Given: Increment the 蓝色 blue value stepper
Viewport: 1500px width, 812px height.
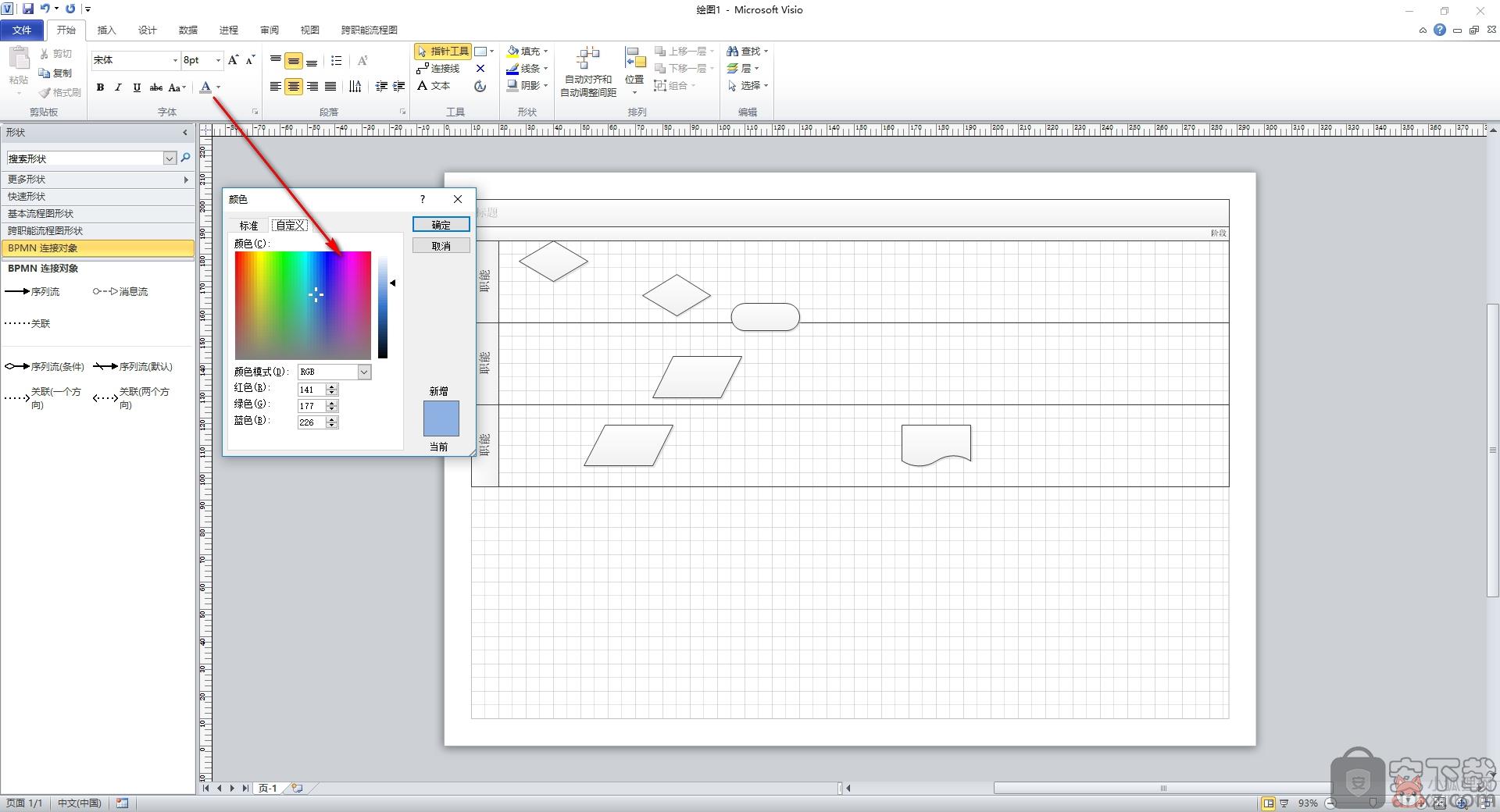Looking at the screenshot, I should tap(332, 418).
